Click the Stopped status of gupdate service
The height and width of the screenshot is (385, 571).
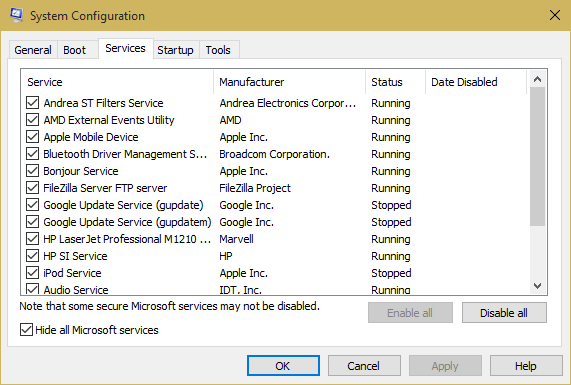(x=391, y=205)
